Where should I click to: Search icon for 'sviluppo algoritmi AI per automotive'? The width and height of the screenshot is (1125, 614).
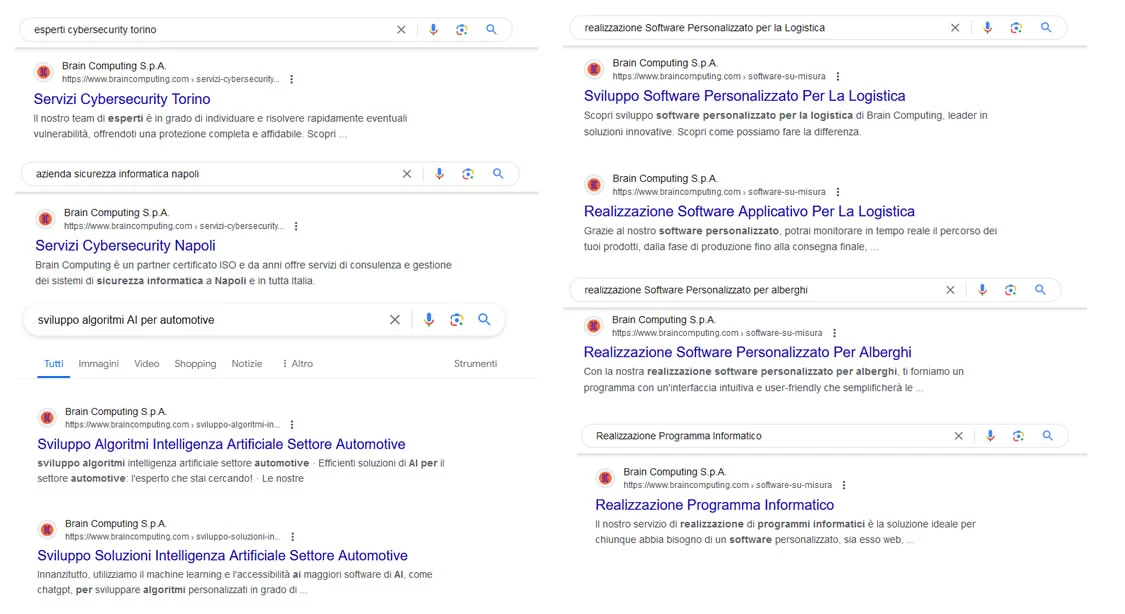click(x=485, y=320)
